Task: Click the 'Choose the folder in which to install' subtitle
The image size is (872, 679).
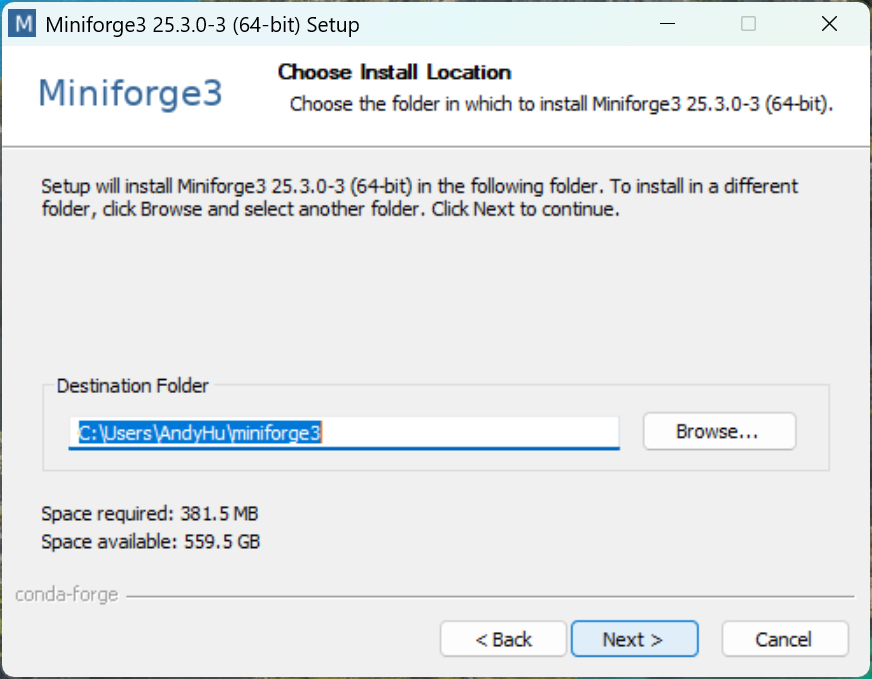Action: pos(561,104)
